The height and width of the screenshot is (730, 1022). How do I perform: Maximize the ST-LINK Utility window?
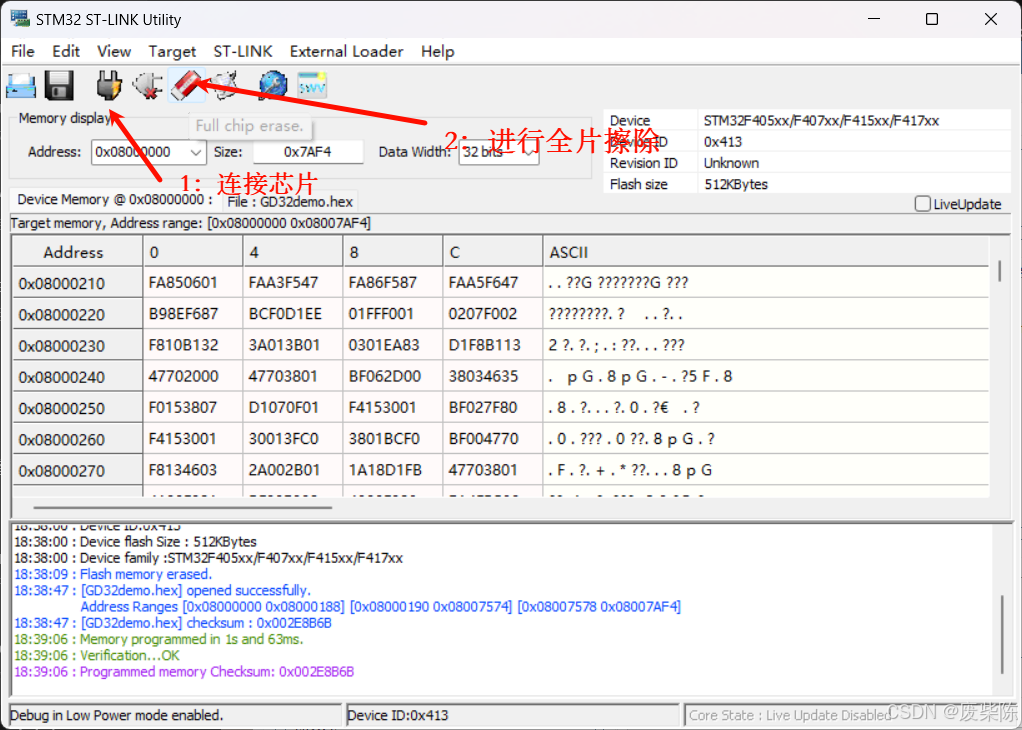(x=932, y=19)
